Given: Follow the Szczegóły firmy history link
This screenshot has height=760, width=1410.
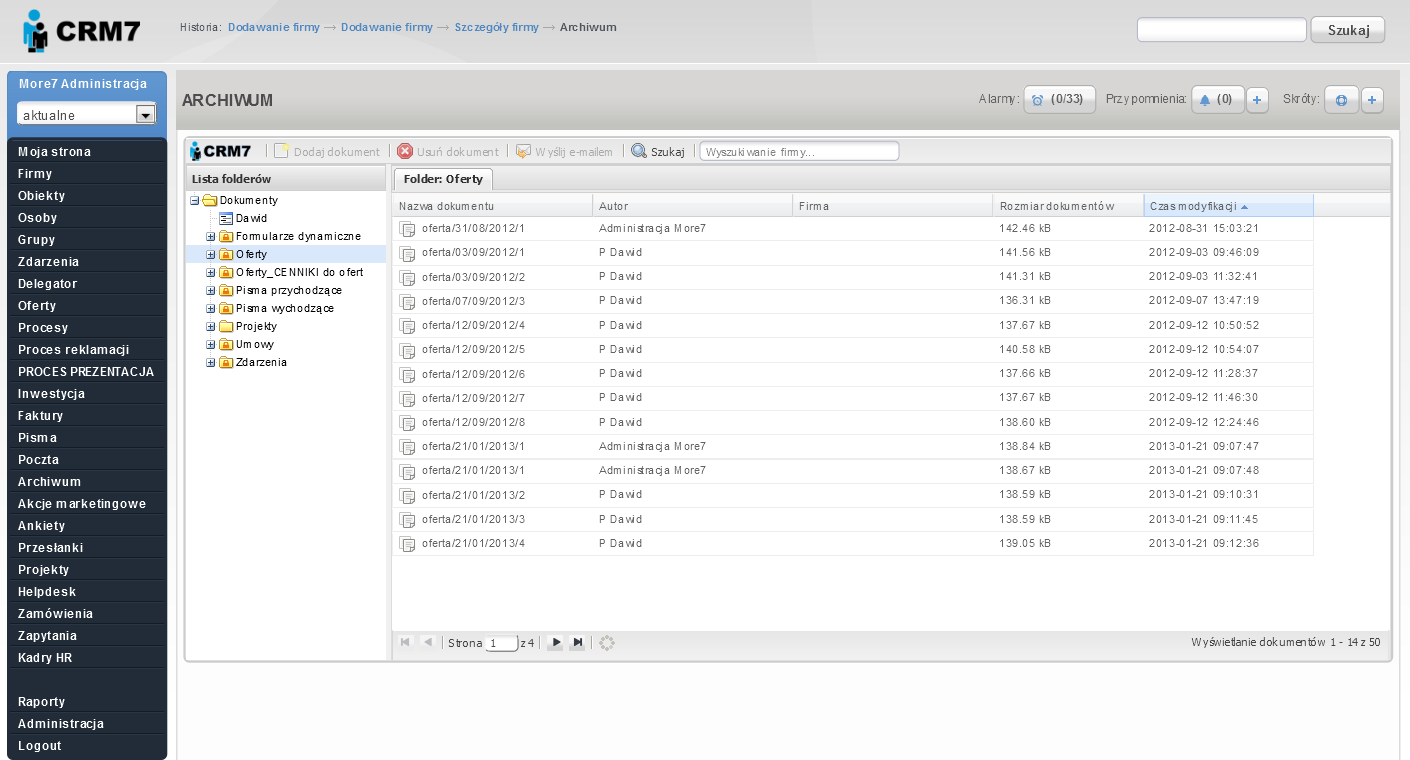Looking at the screenshot, I should 497,27.
